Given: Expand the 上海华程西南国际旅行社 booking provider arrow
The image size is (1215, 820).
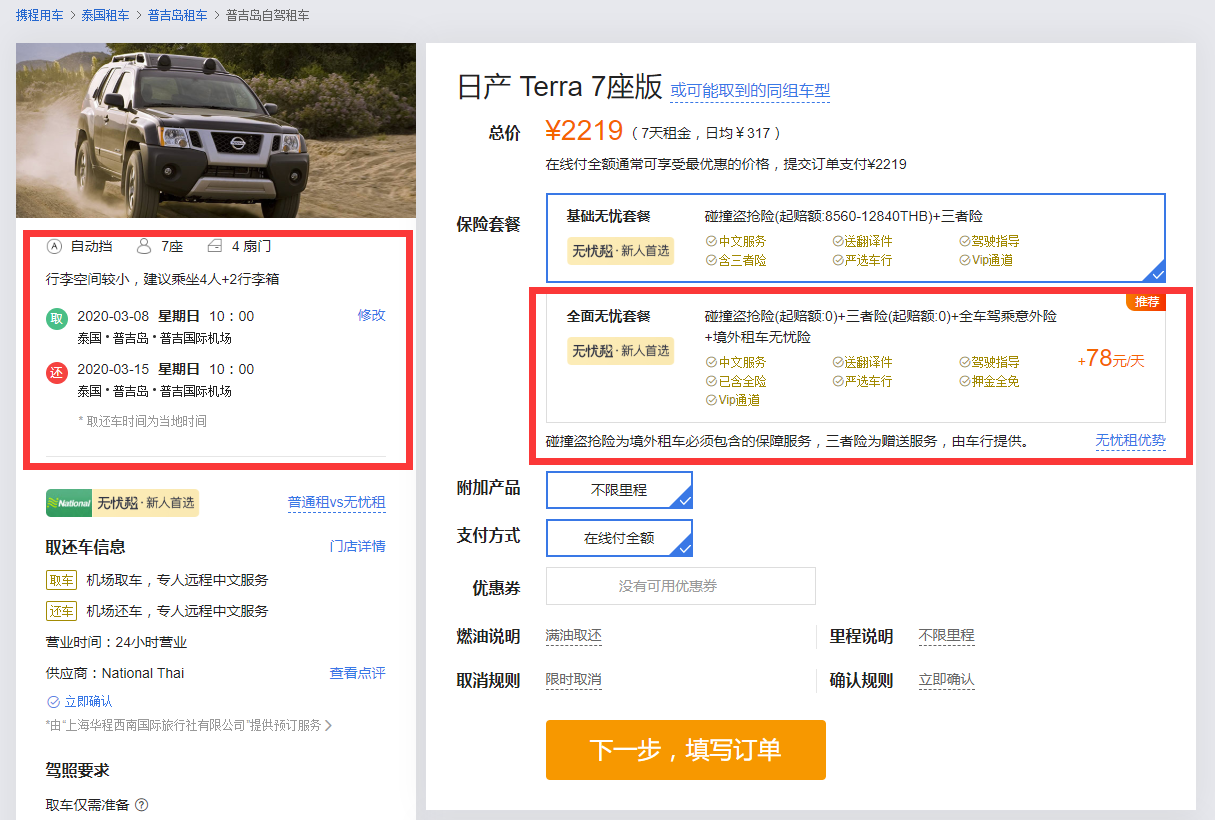Looking at the screenshot, I should [x=328, y=725].
